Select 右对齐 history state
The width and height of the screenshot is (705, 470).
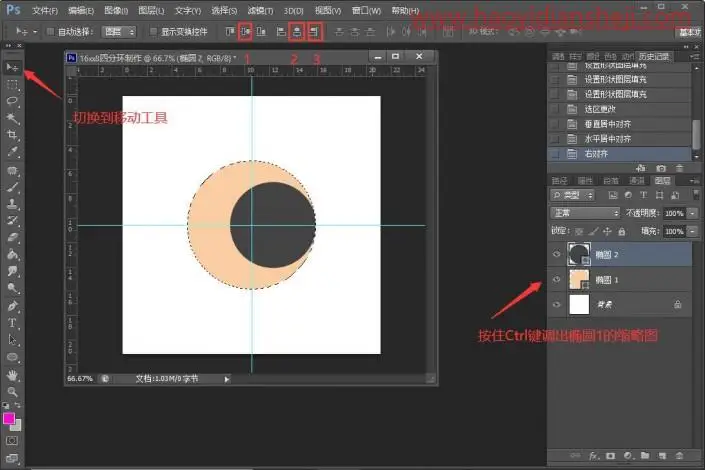point(619,153)
